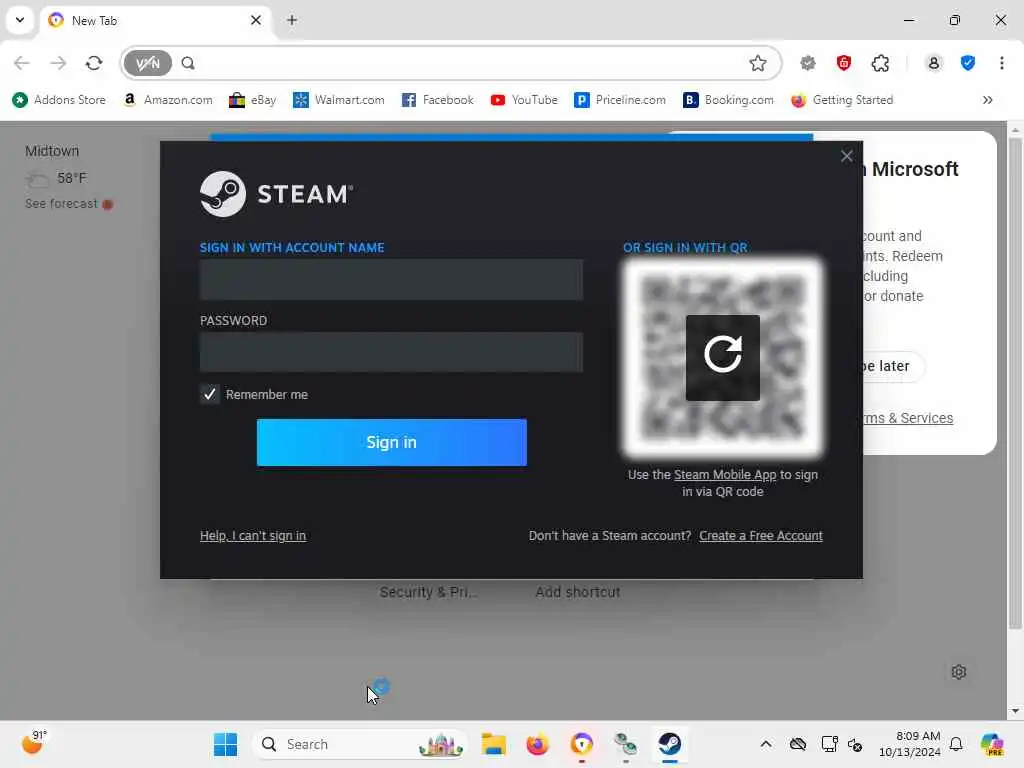The height and width of the screenshot is (768, 1024).
Task: Close the Steam sign-in dialog
Action: pyautogui.click(x=846, y=156)
